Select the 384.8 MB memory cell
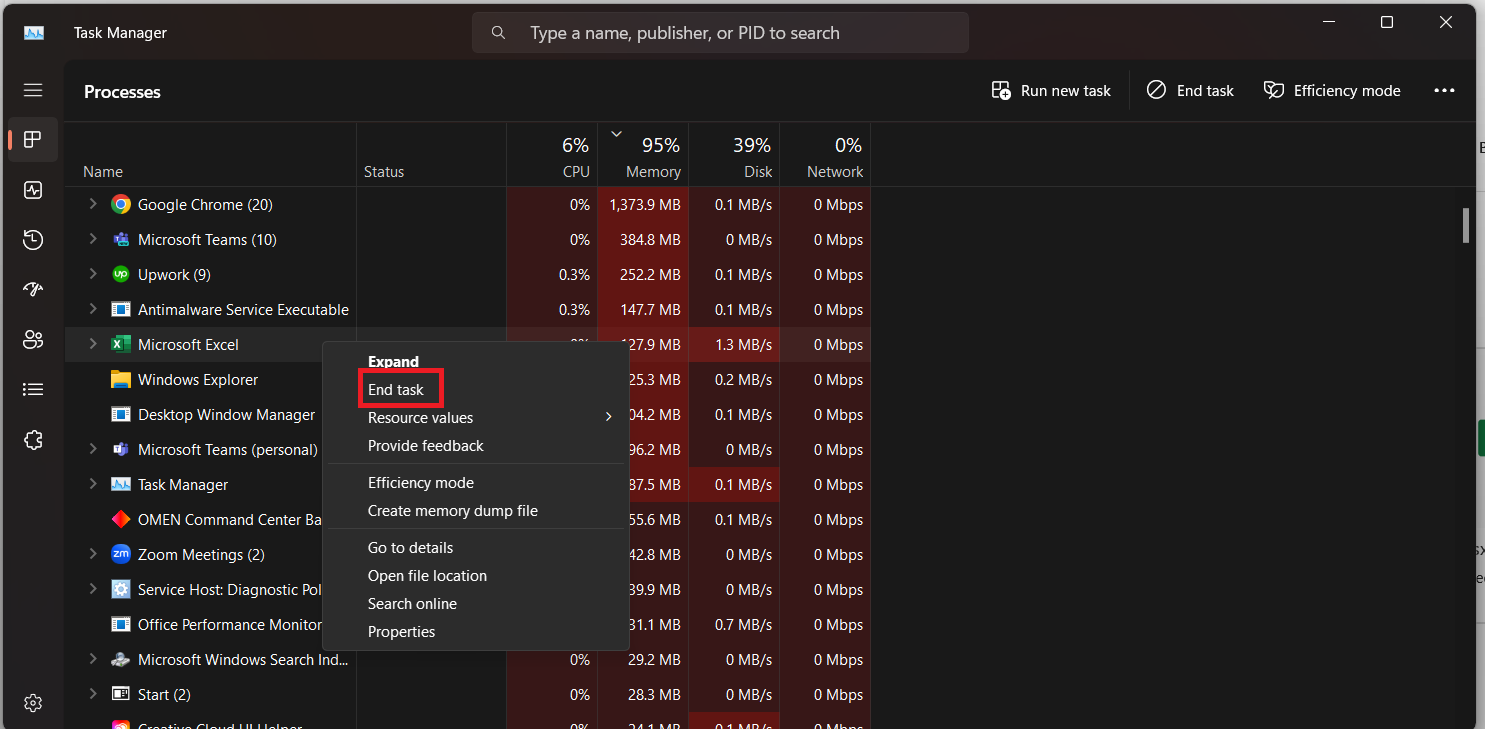 [x=643, y=239]
